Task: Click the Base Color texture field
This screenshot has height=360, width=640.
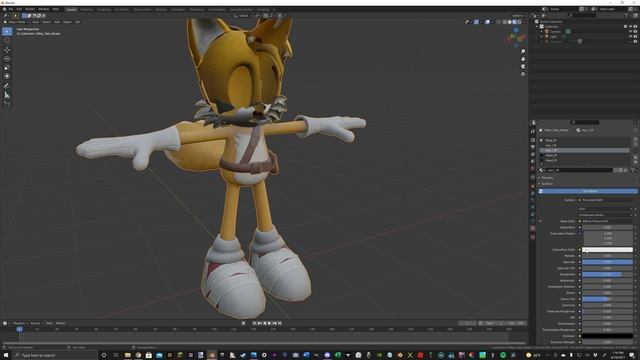Action: tap(606, 221)
